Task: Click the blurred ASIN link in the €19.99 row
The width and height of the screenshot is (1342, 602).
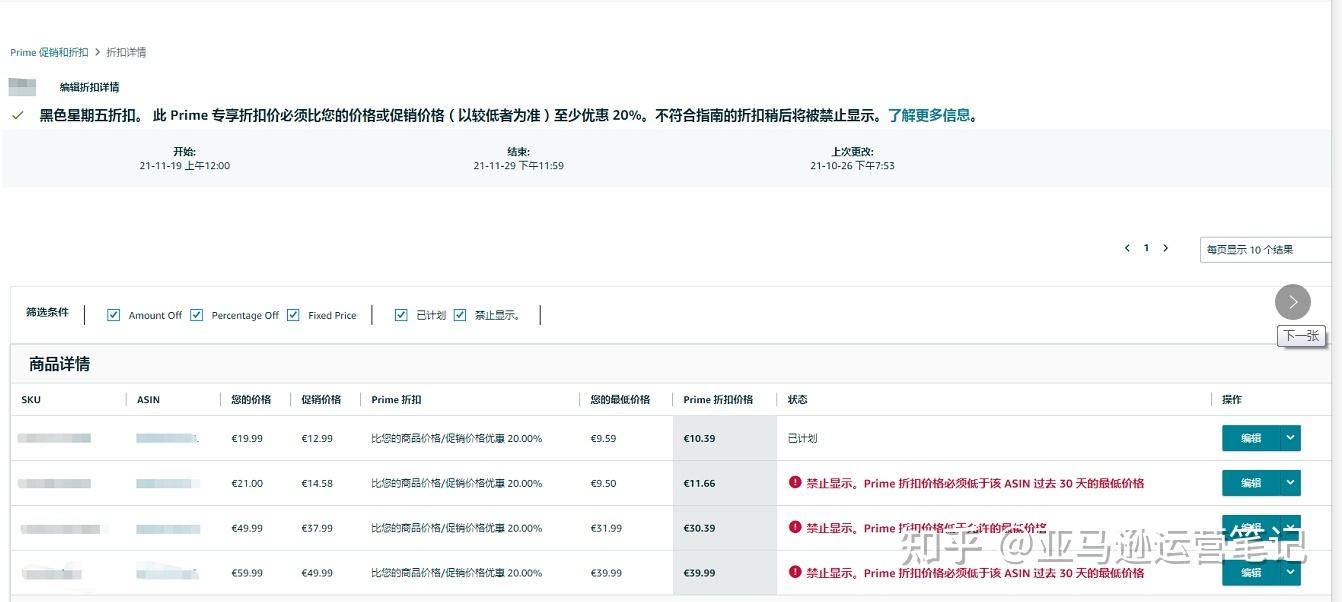Action: click(167, 438)
